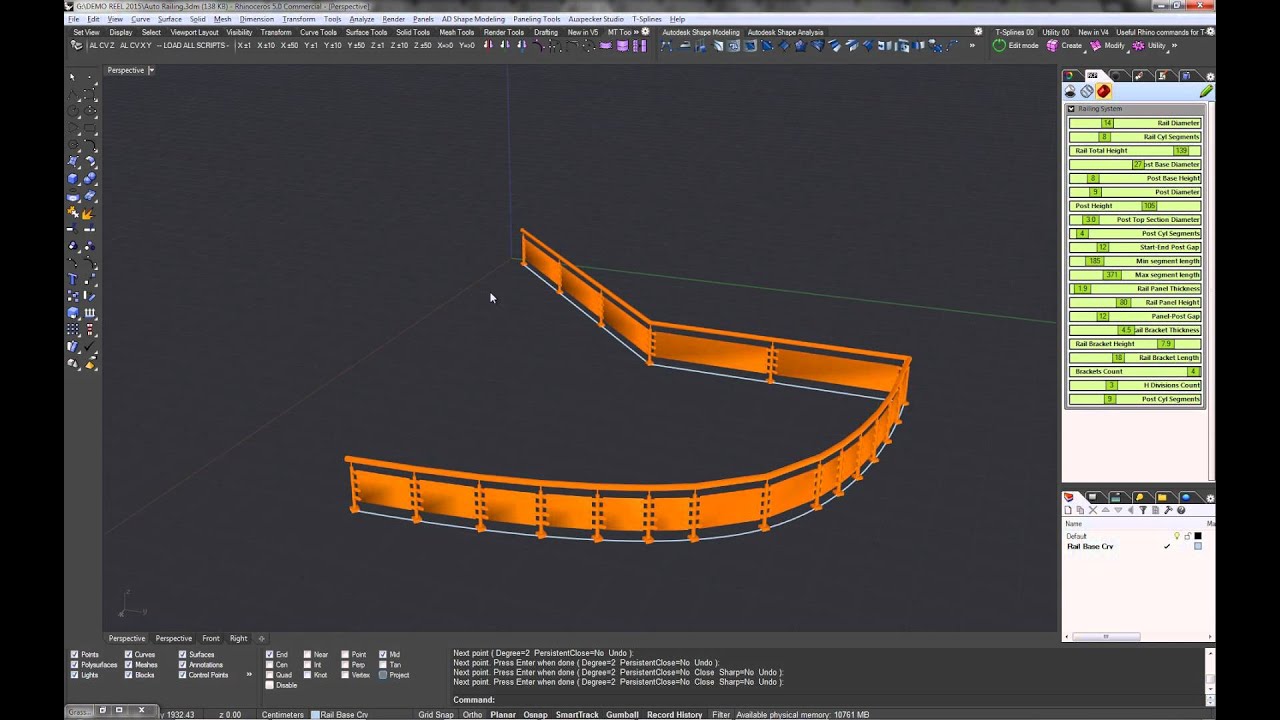
Task: Click the Layers panel help icon
Action: pos(1181,510)
